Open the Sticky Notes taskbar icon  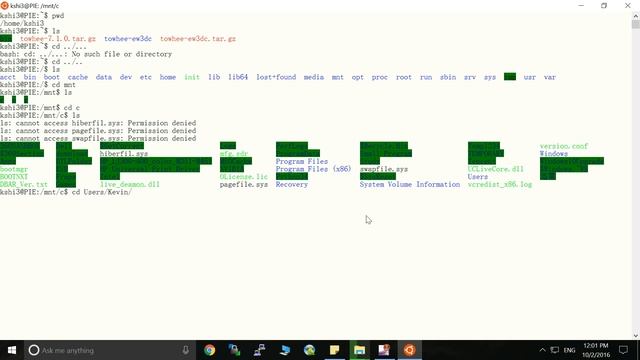[334, 350]
